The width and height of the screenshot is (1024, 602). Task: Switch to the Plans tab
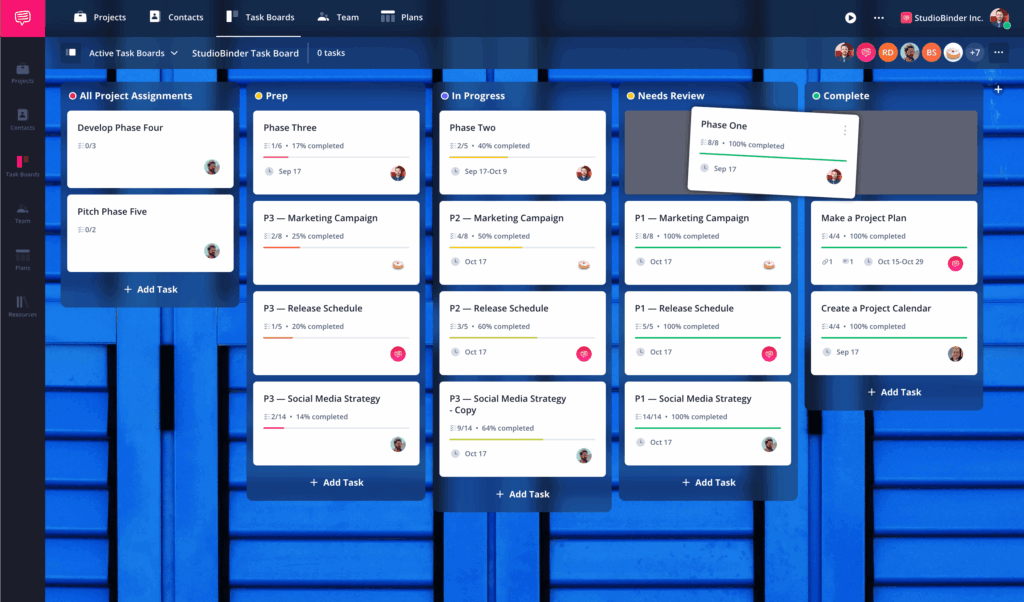tap(402, 17)
